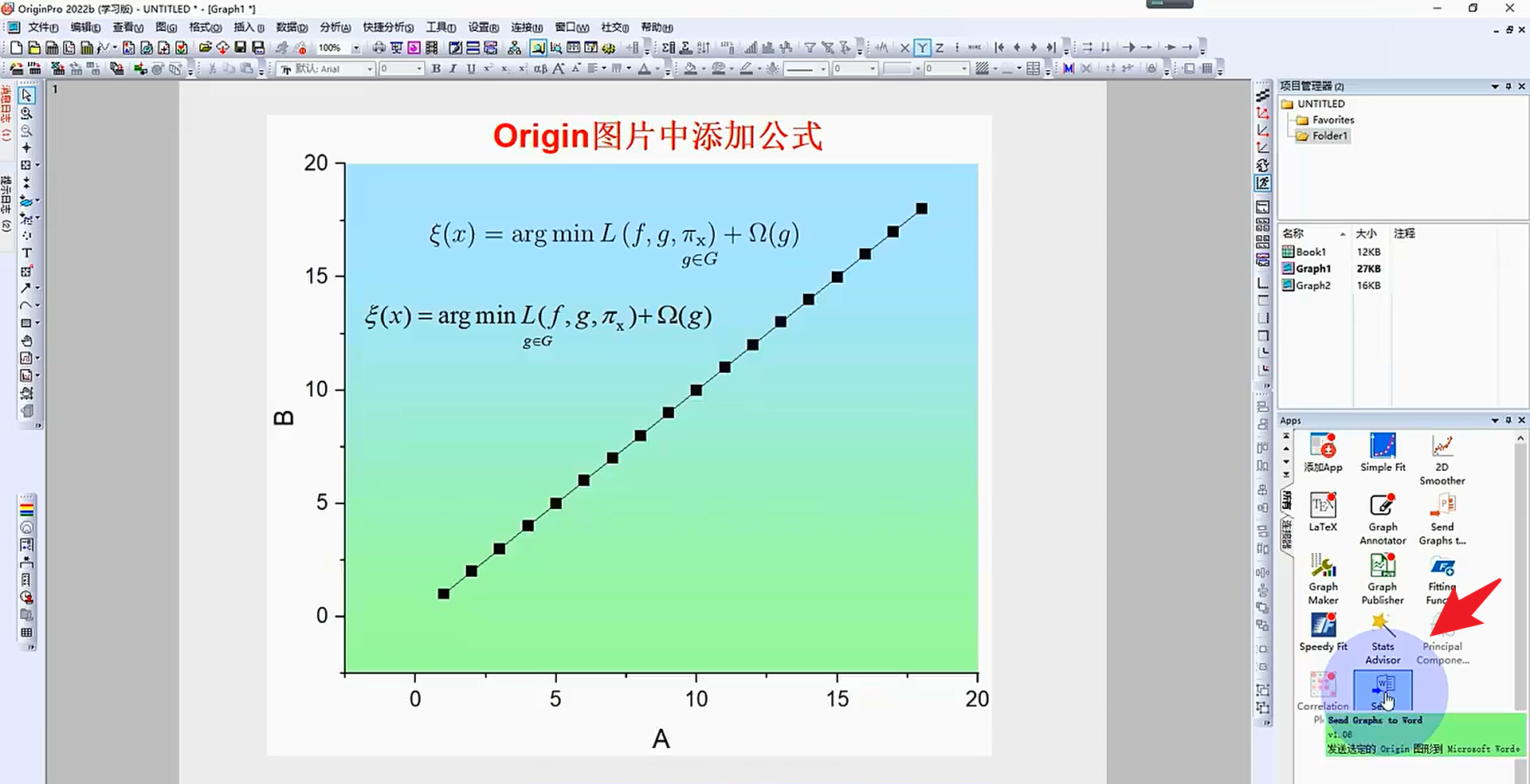This screenshot has height=784, width=1530.
Task: Open the 2D Smoother app
Action: pos(1442,460)
